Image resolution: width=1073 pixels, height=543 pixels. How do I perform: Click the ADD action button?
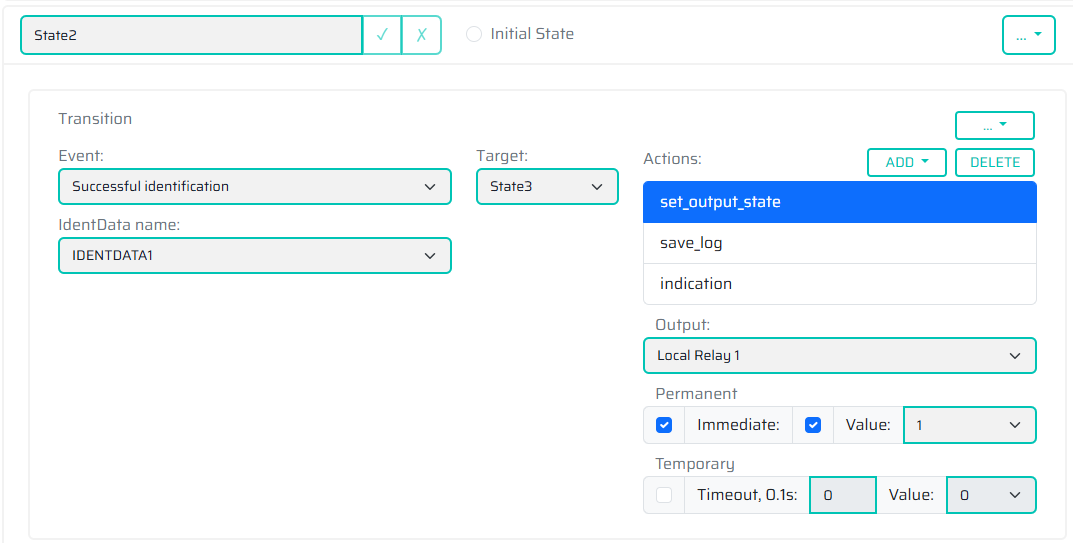(x=907, y=162)
